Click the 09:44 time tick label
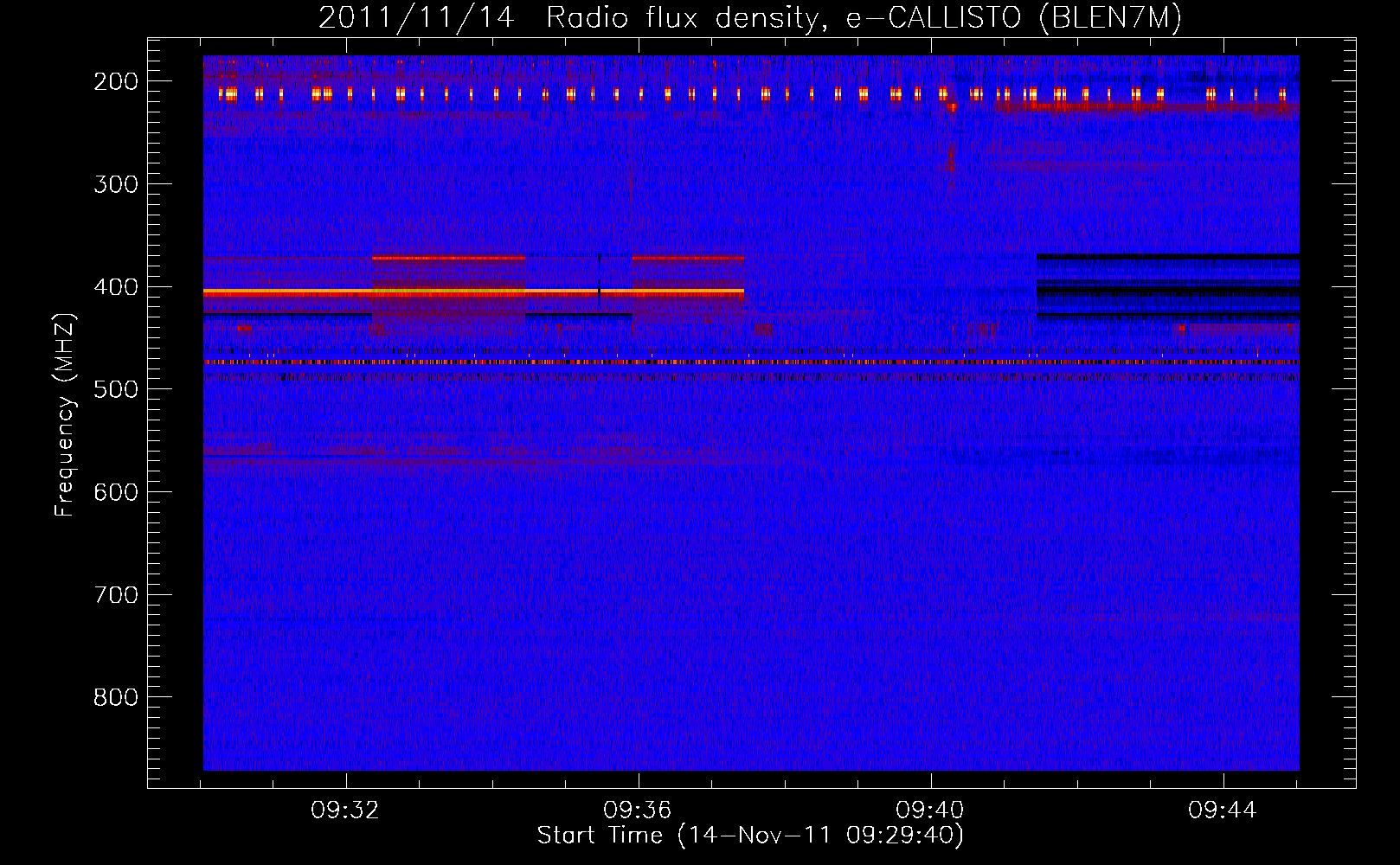This screenshot has width=1400, height=865. tap(1222, 811)
